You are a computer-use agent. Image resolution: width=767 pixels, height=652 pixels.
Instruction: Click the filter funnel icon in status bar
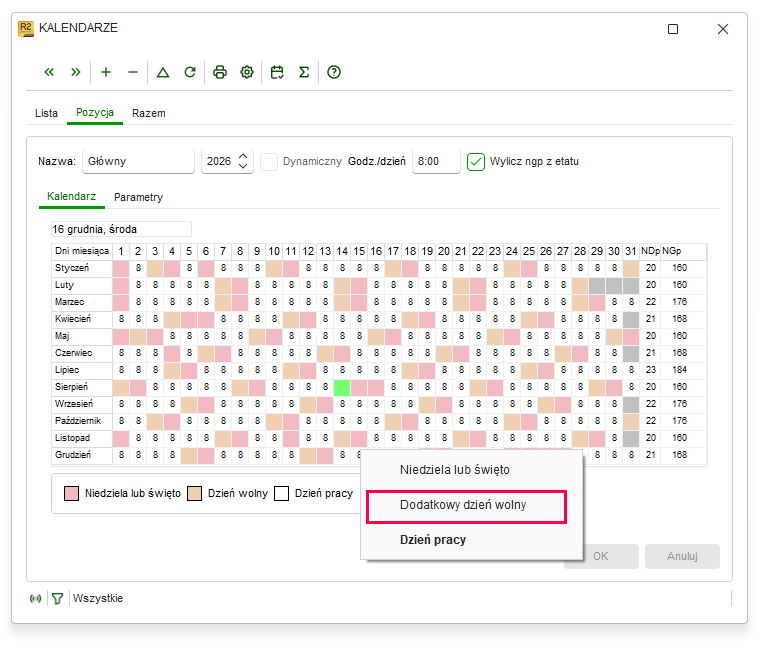[x=58, y=598]
